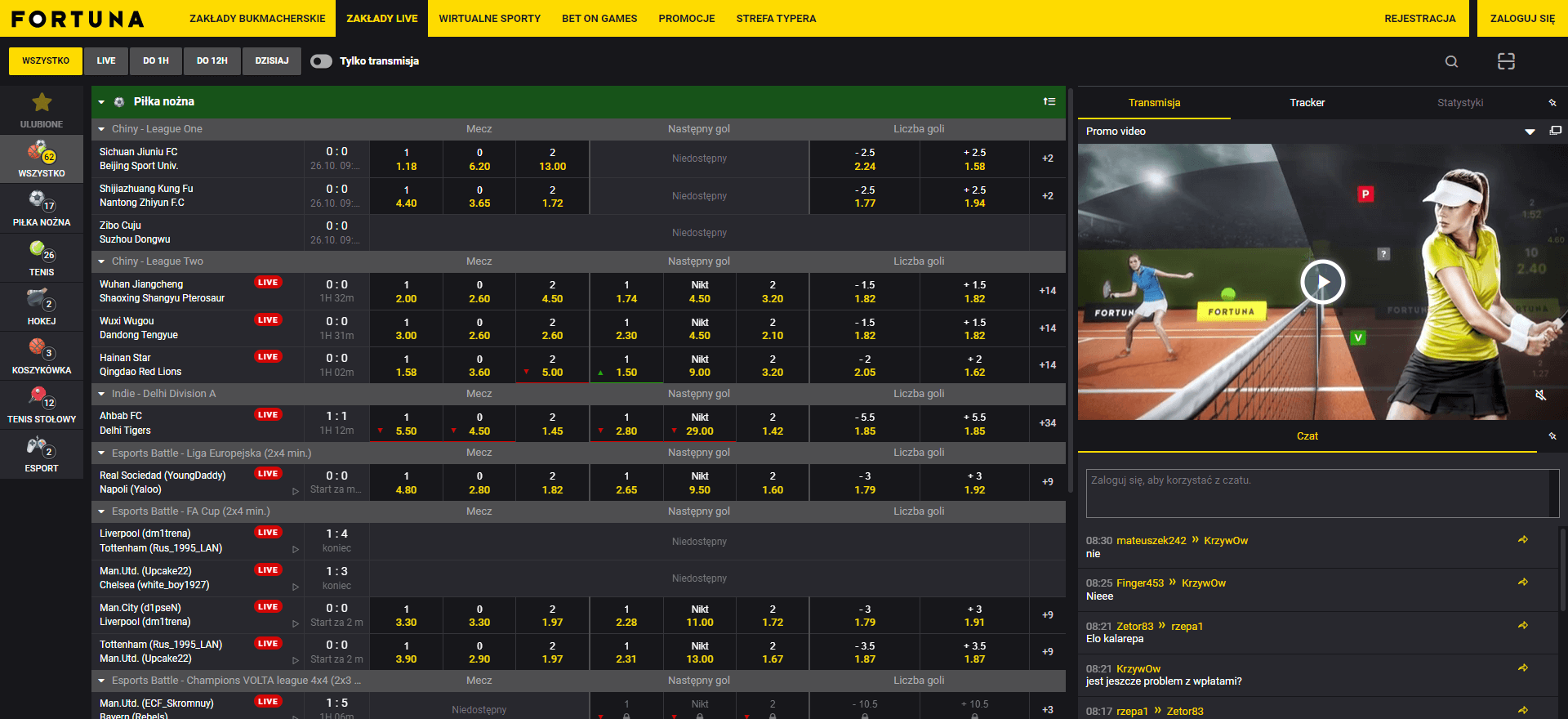This screenshot has height=719, width=1568.
Task: Reply to Zetor83's 08:21 chat message
Action: pos(1523,626)
